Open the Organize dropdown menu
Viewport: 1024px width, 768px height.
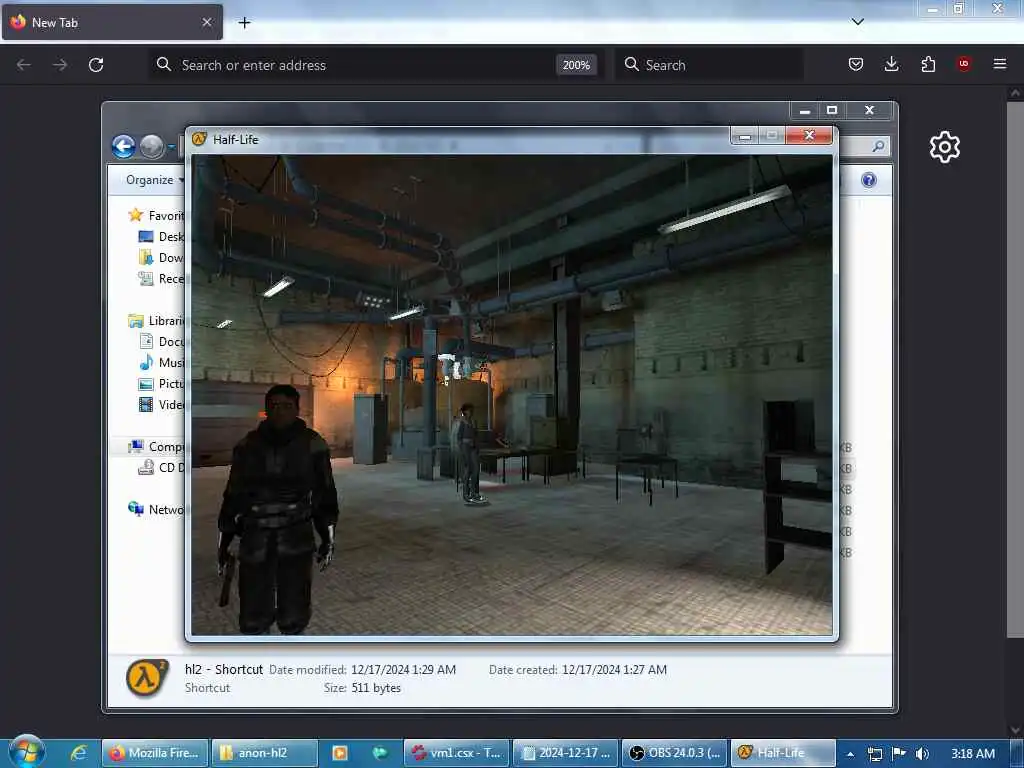[154, 180]
